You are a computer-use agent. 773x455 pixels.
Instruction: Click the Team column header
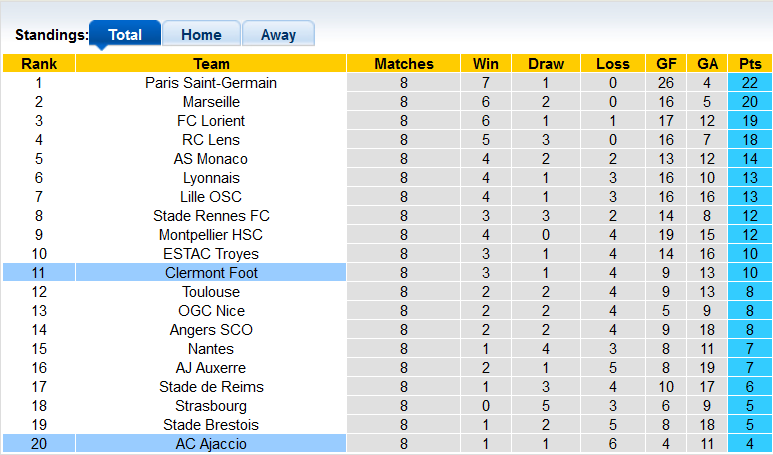pos(211,64)
